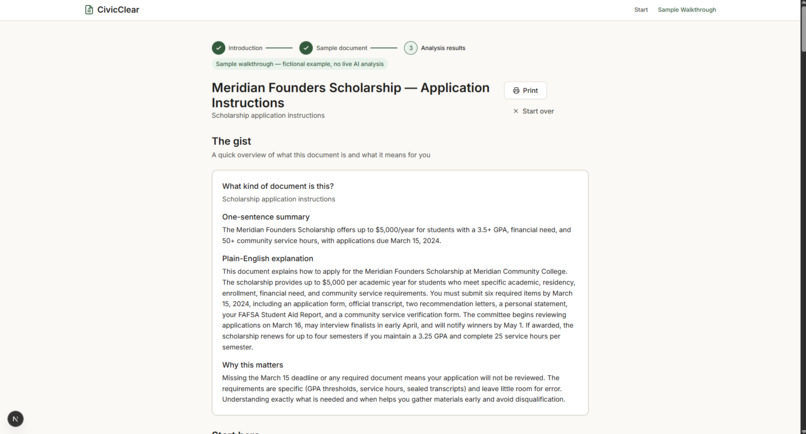
Task: Click the vertical page scrollbar
Action: (803, 217)
